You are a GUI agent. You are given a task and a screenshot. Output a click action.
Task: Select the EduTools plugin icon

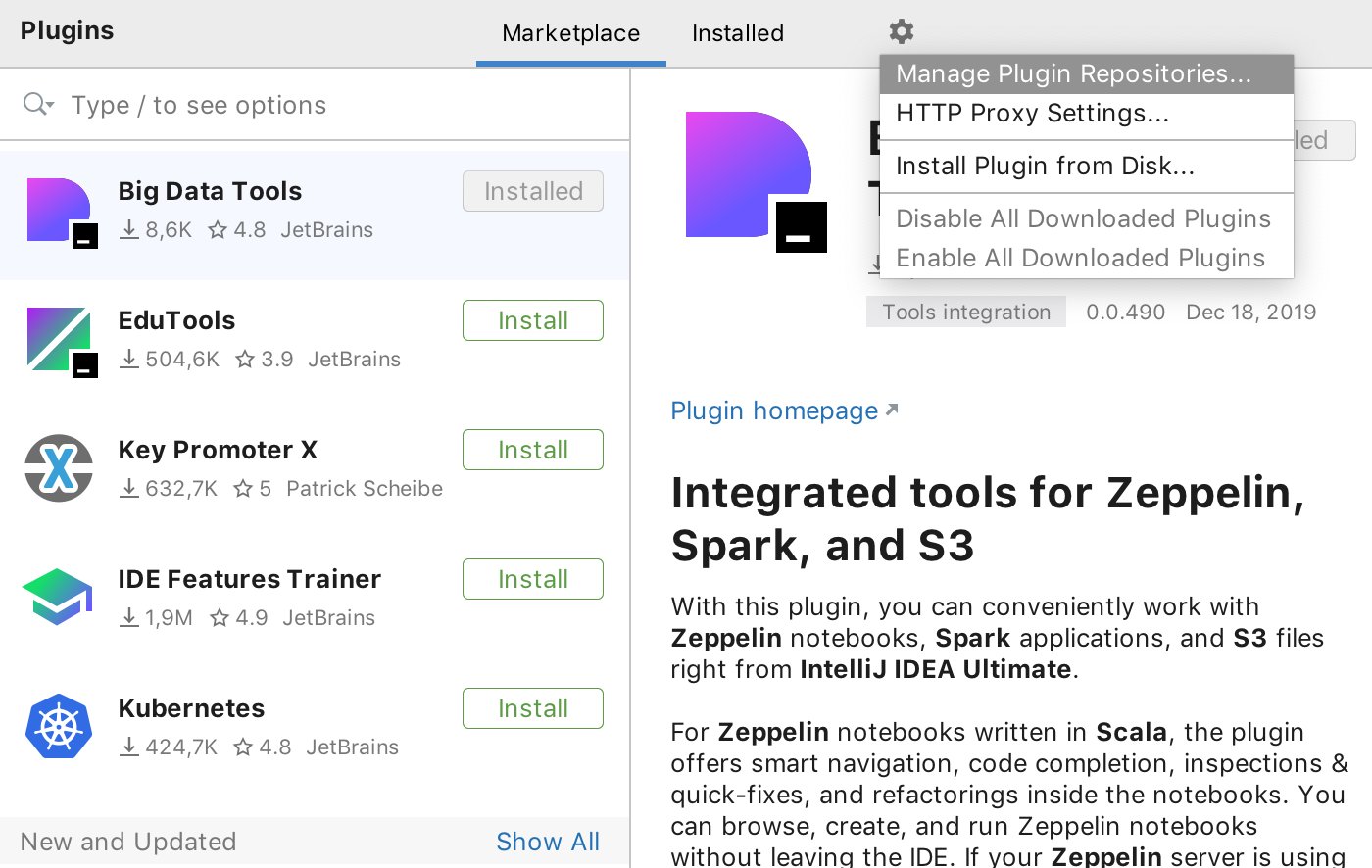62,342
